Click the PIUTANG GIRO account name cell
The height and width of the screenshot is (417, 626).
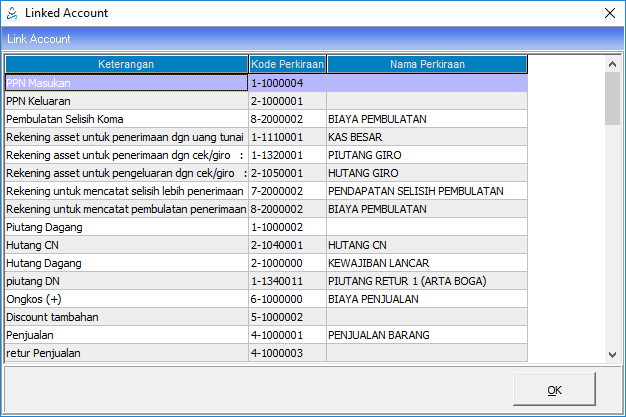[x=426, y=155]
